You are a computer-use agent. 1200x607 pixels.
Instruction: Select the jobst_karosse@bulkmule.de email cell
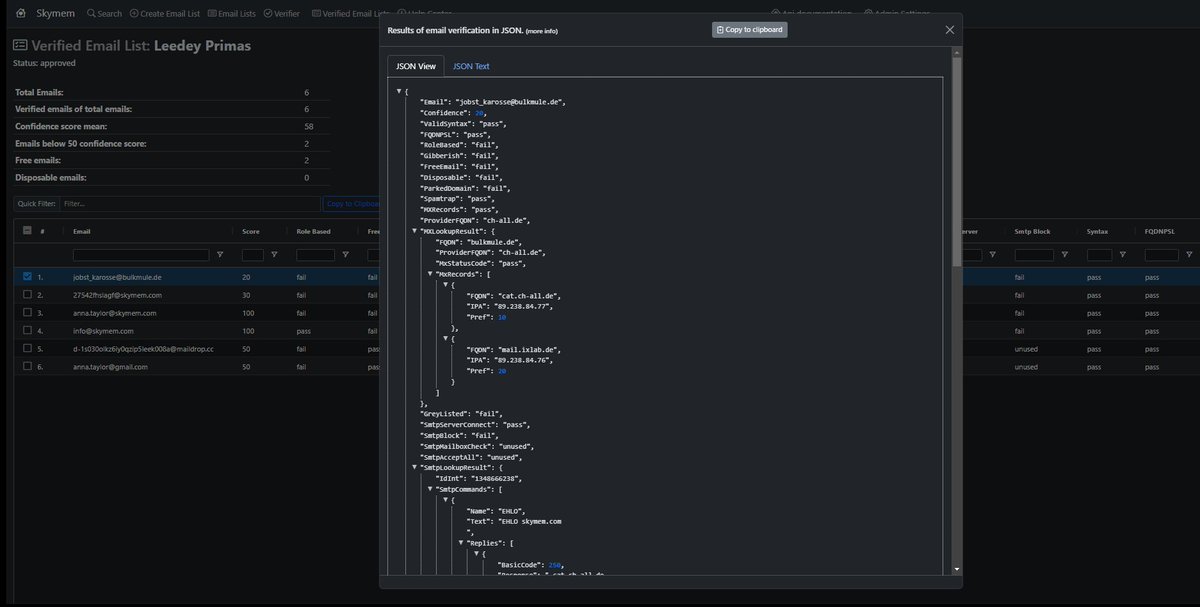(118, 276)
